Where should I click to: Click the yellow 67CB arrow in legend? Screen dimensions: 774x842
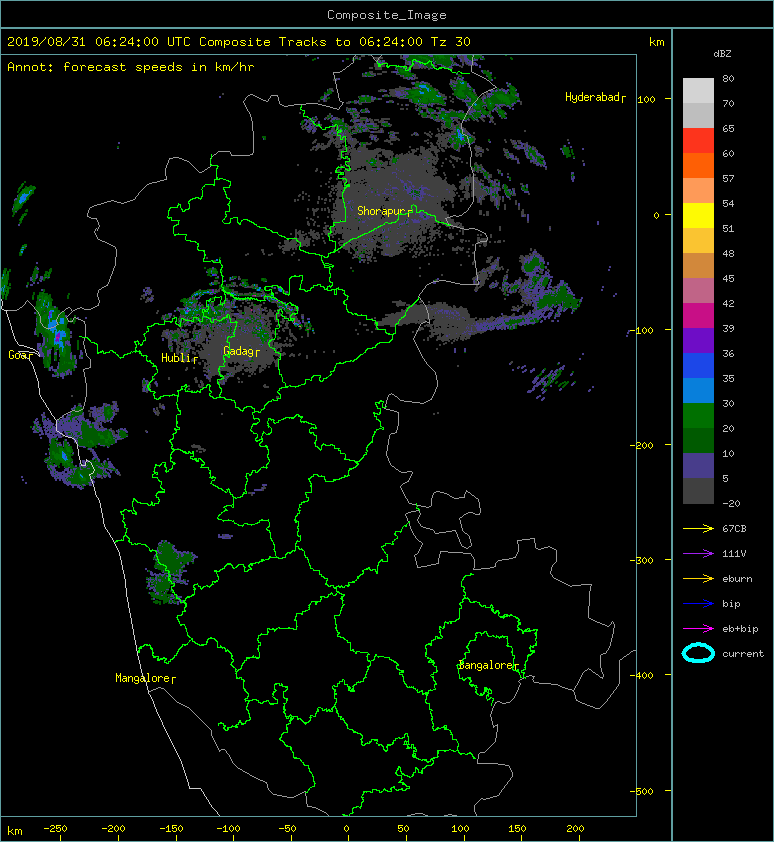point(698,528)
